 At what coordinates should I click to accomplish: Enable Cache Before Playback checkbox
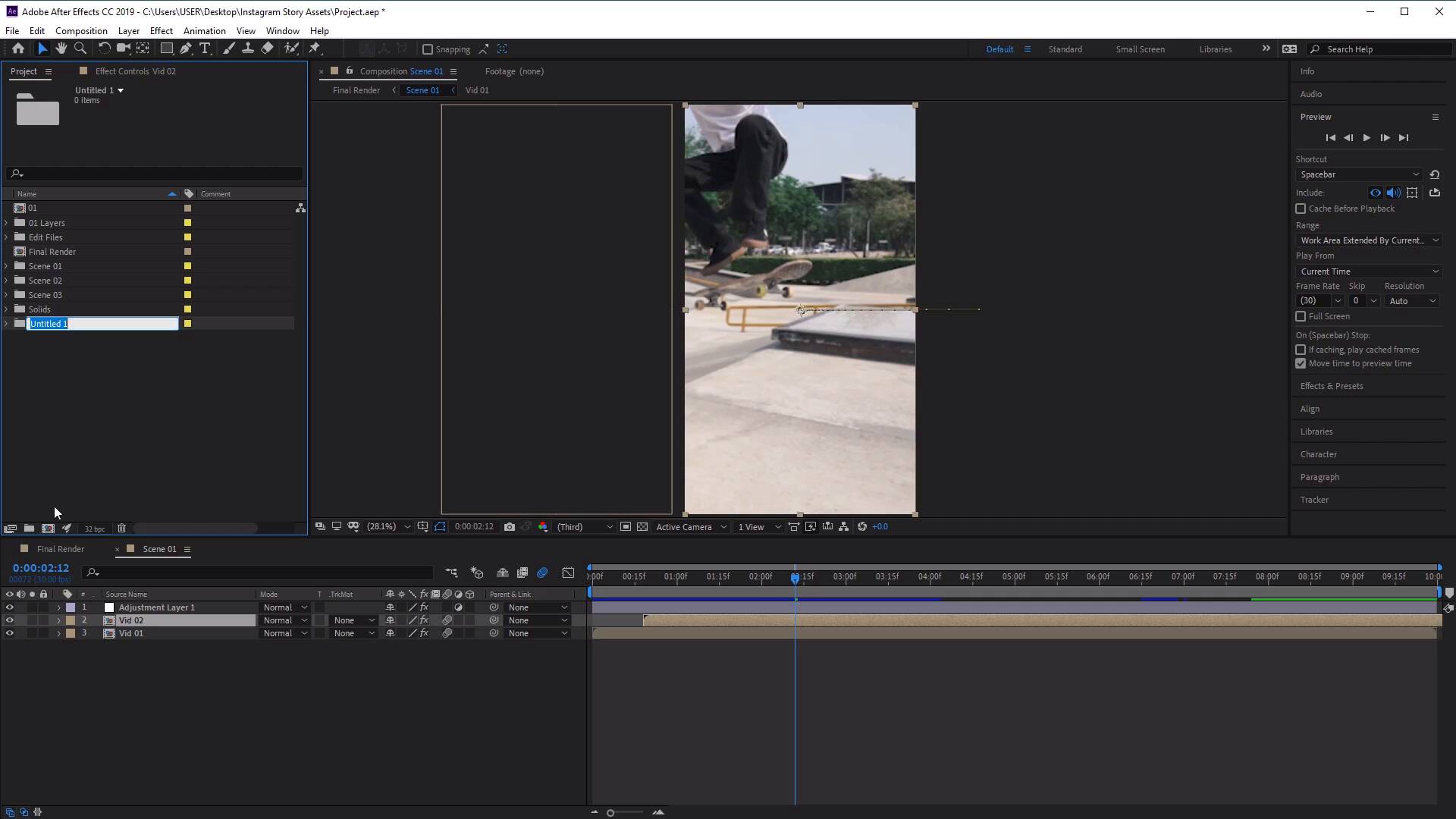click(x=1301, y=208)
